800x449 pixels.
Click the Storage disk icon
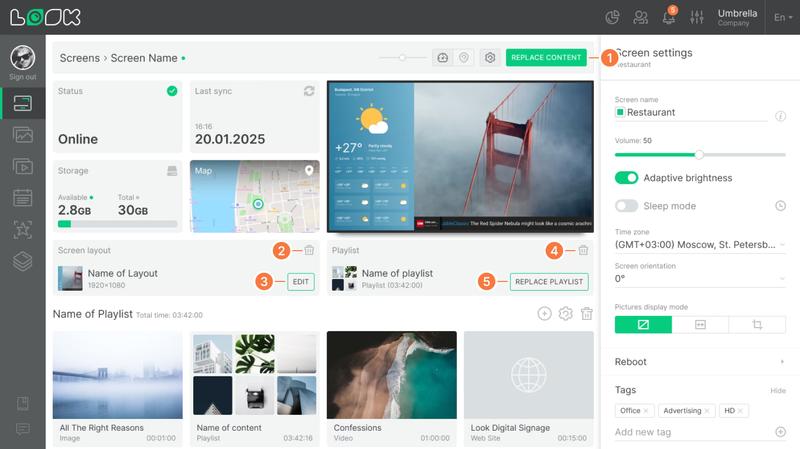[172, 170]
